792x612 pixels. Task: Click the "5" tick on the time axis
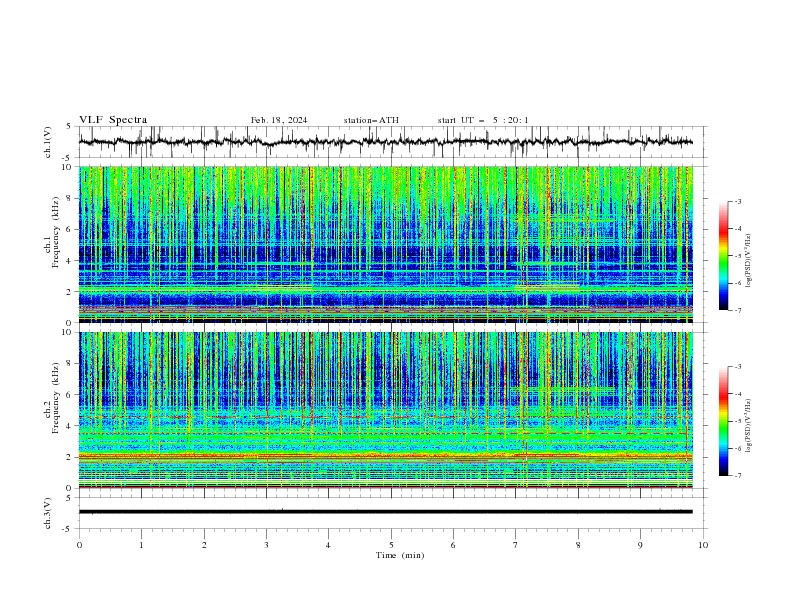point(391,545)
